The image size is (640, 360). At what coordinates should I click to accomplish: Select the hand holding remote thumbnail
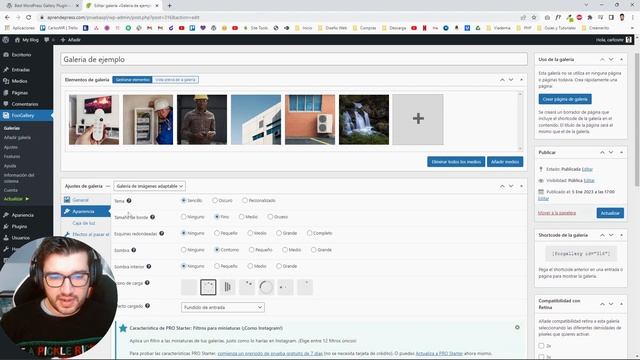point(94,120)
